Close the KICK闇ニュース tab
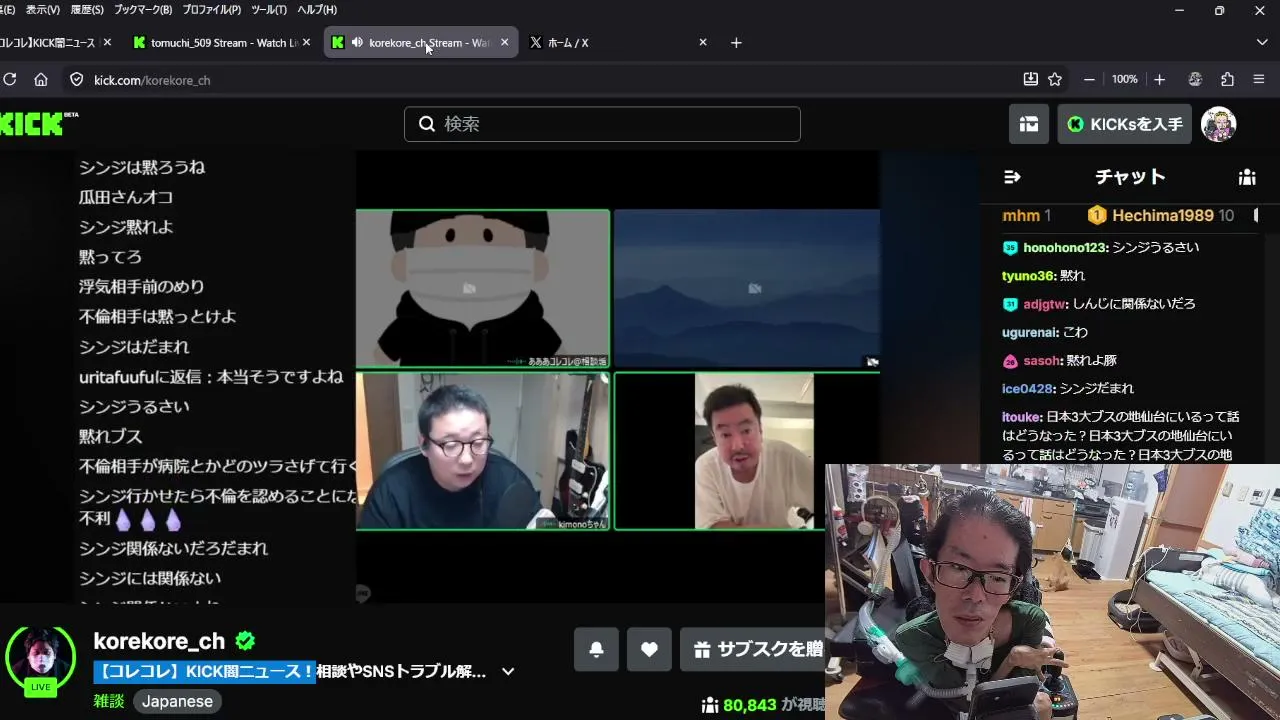The height and width of the screenshot is (720, 1280). tap(107, 42)
